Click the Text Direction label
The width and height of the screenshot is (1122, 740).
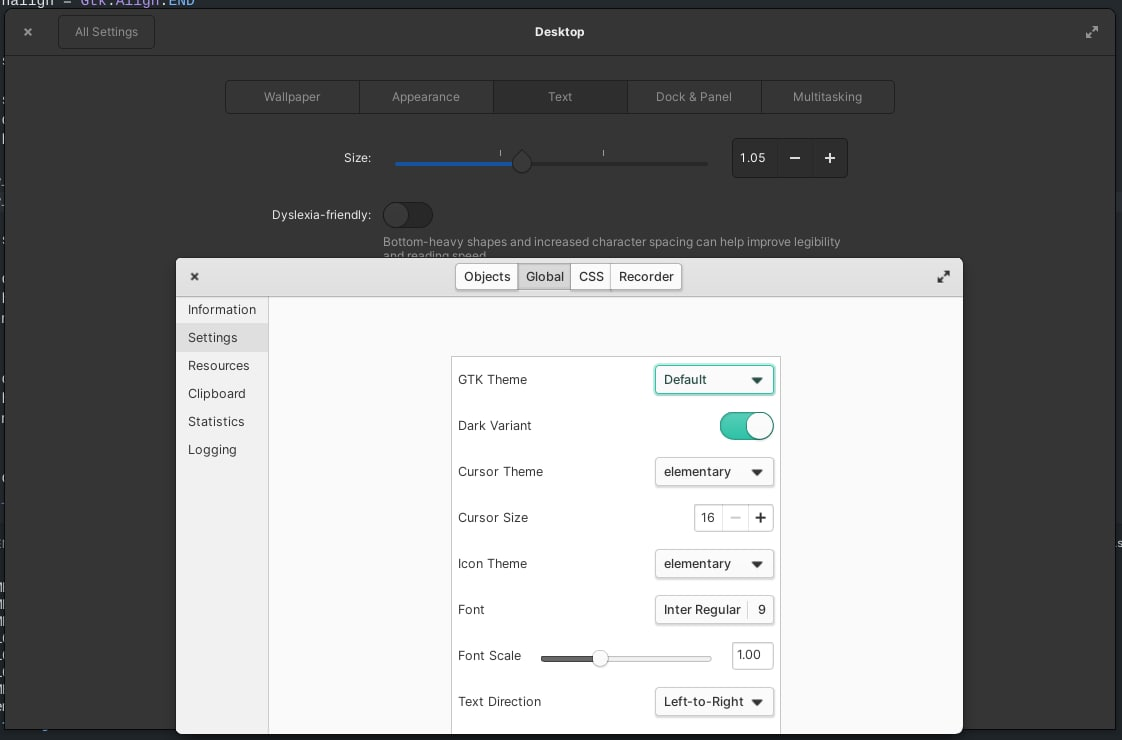[499, 702]
